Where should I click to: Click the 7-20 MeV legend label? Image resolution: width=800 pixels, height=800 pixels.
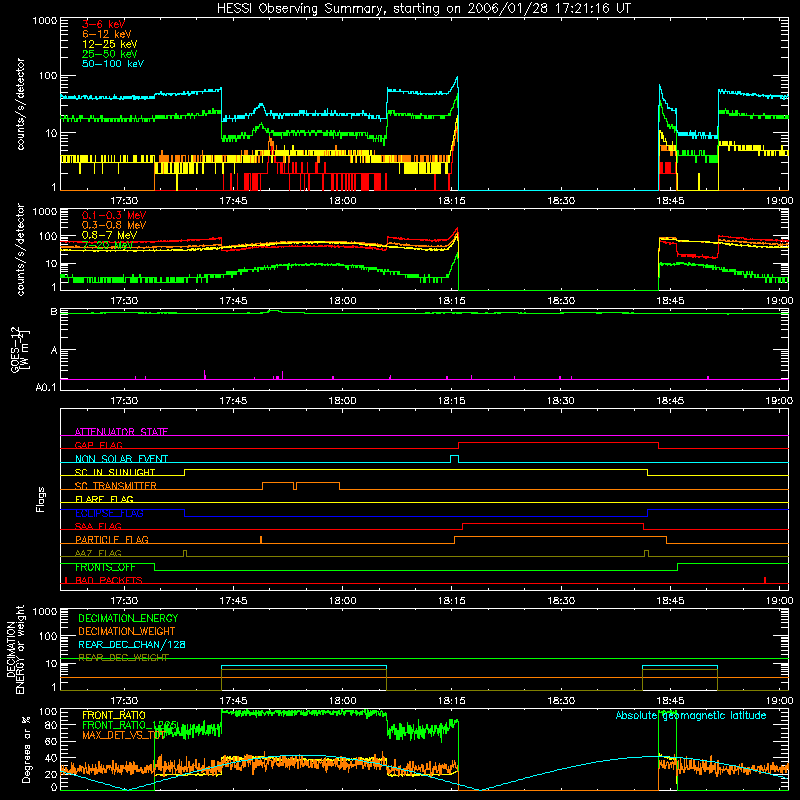tap(107, 245)
